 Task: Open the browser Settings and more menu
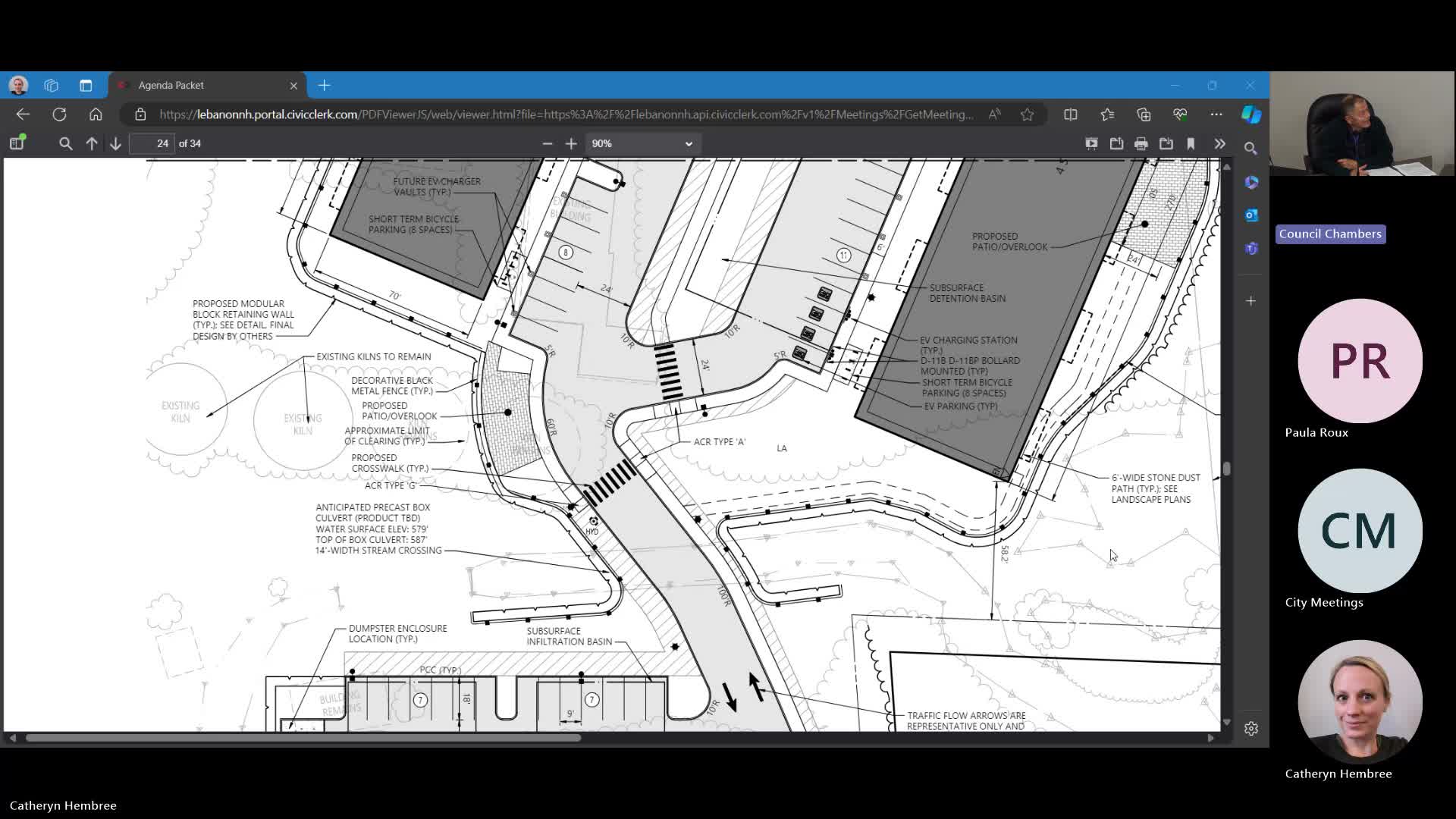click(x=1216, y=114)
